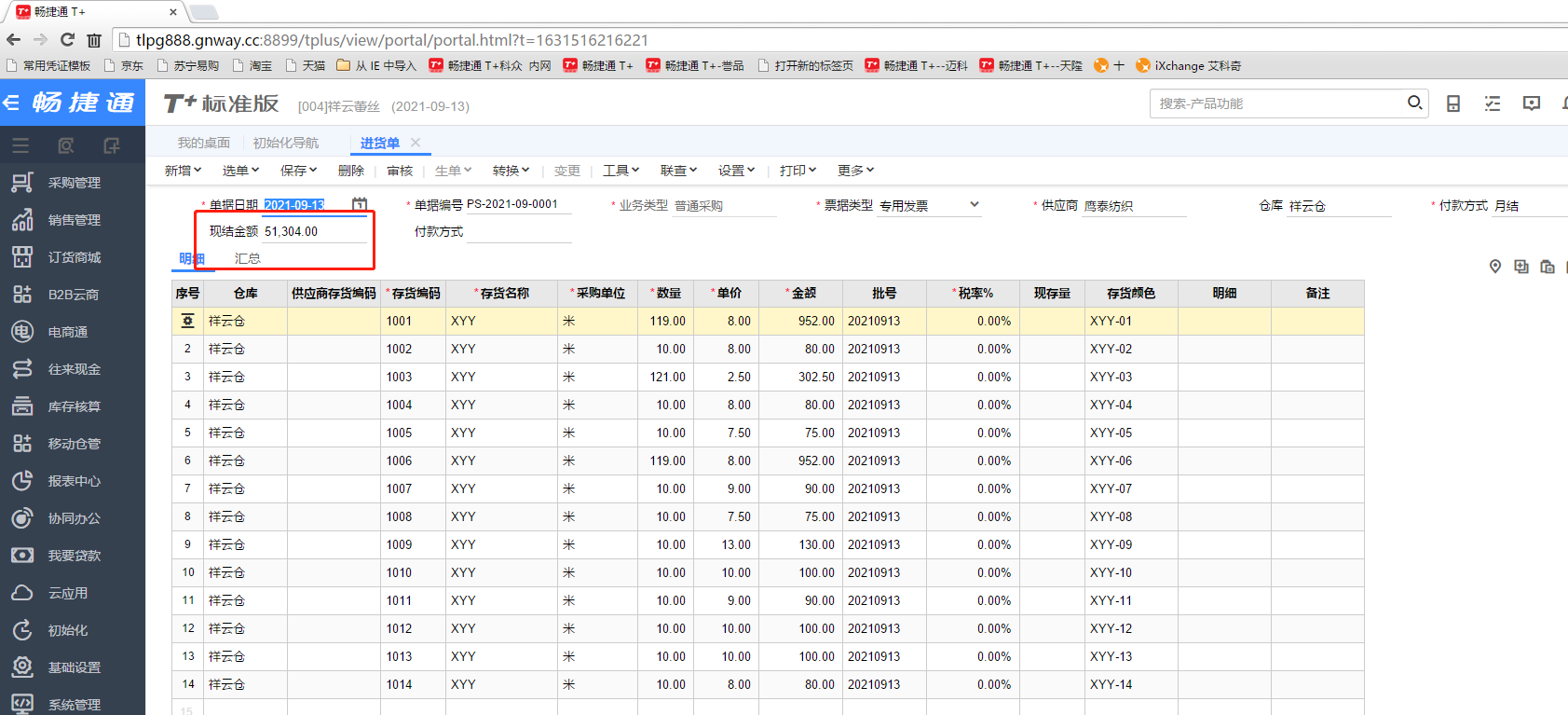Open 基础设置 module
Screen dimensions: 1568x715
coord(73,667)
